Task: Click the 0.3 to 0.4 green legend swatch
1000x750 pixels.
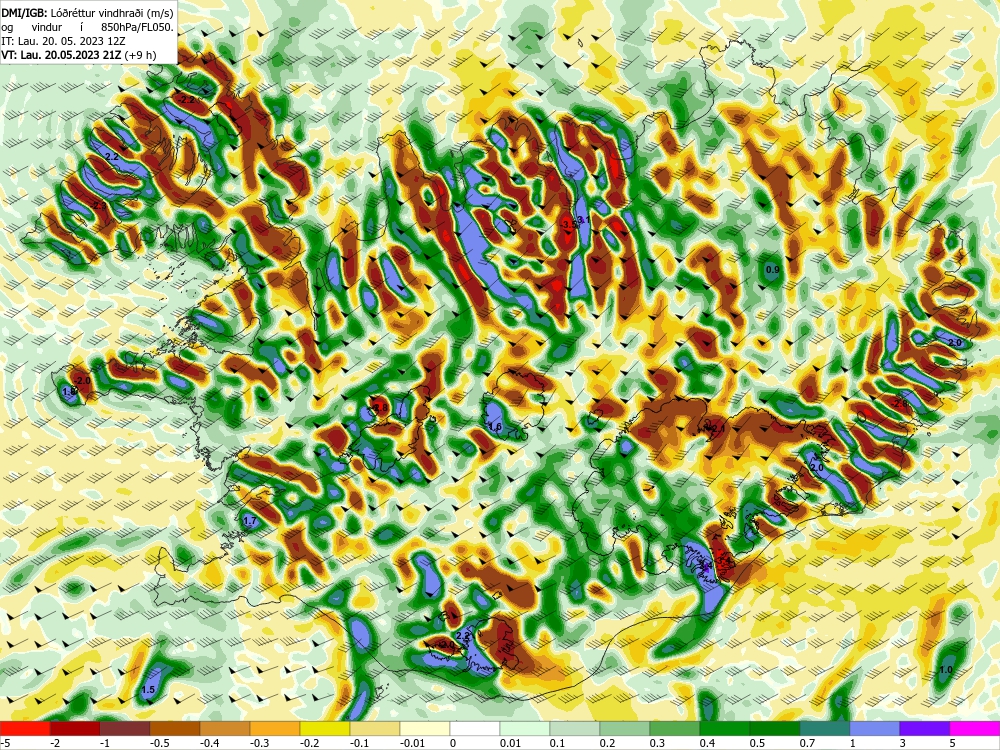Action: pos(675,728)
